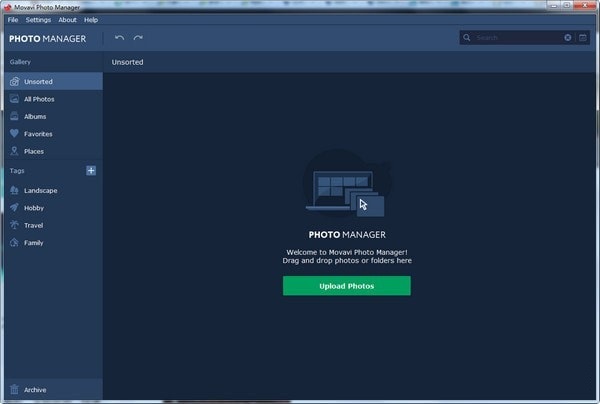Click the Family house icon
Viewport: 600px width, 404px height.
pos(15,243)
